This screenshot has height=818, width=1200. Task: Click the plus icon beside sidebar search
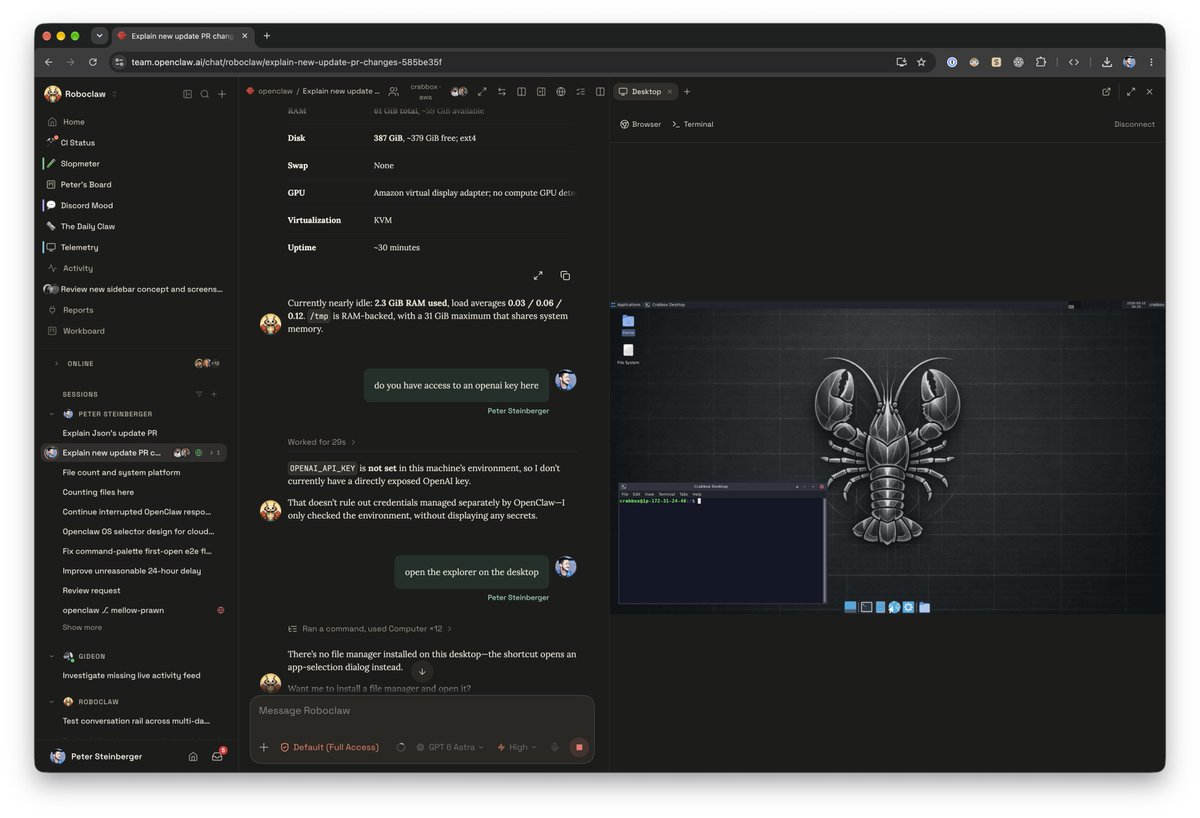[222, 94]
